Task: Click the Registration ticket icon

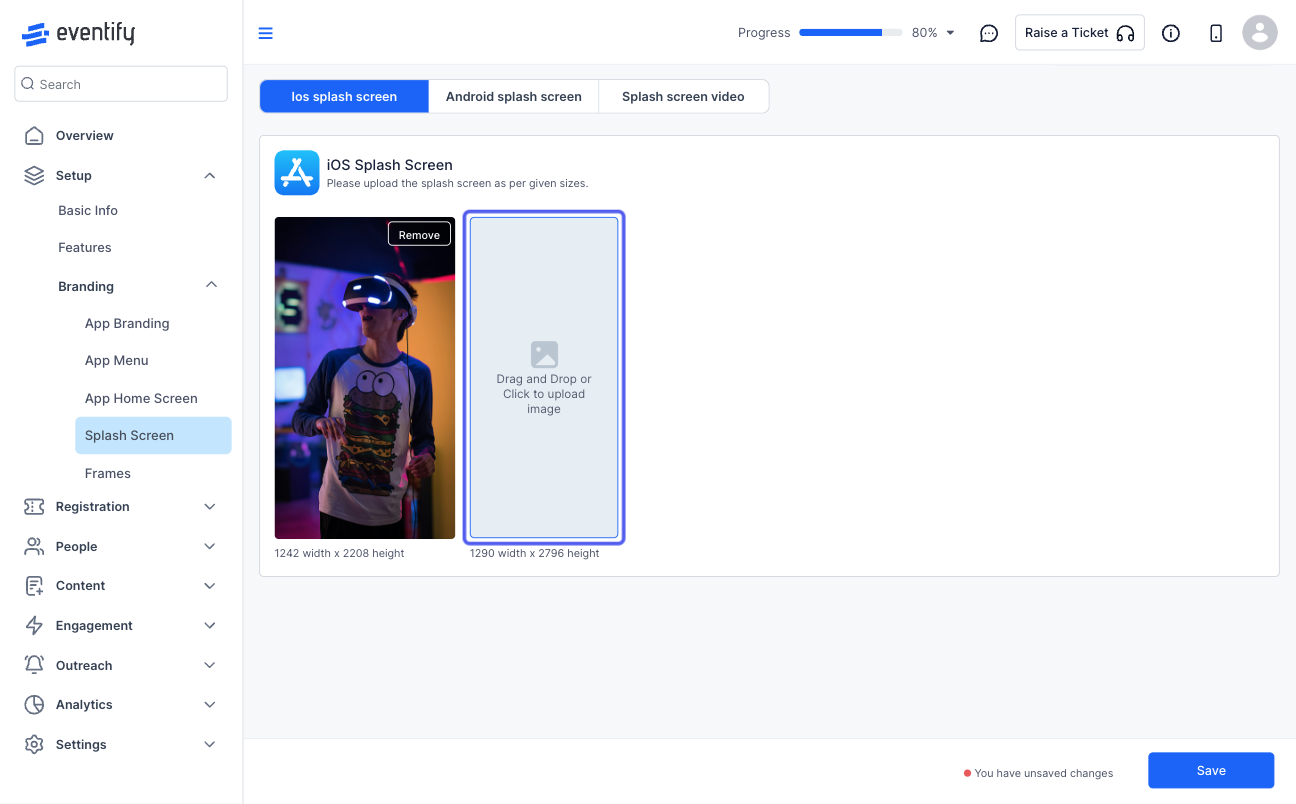Action: coord(34,507)
